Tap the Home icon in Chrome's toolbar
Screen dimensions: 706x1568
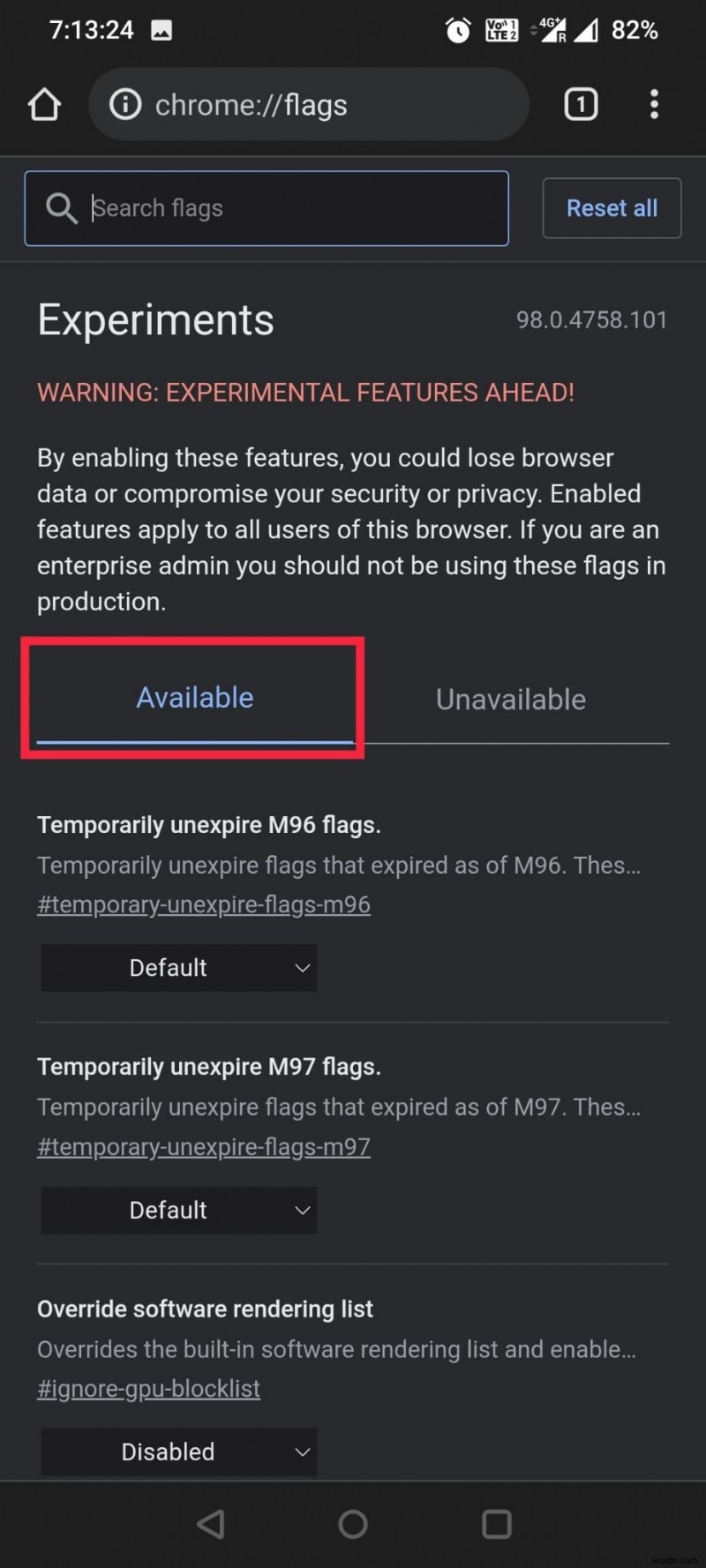click(x=44, y=104)
